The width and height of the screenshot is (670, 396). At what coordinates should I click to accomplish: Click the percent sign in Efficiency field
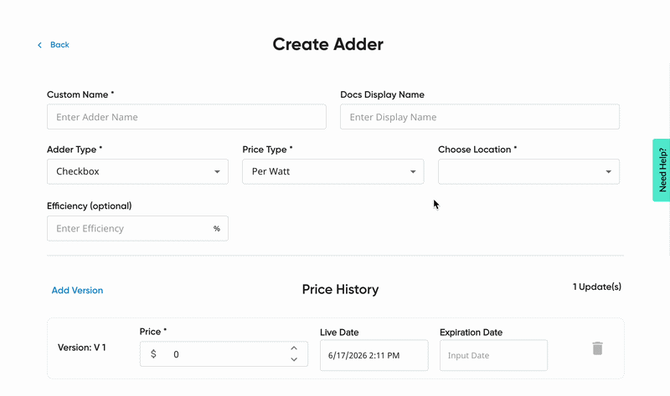coord(217,229)
